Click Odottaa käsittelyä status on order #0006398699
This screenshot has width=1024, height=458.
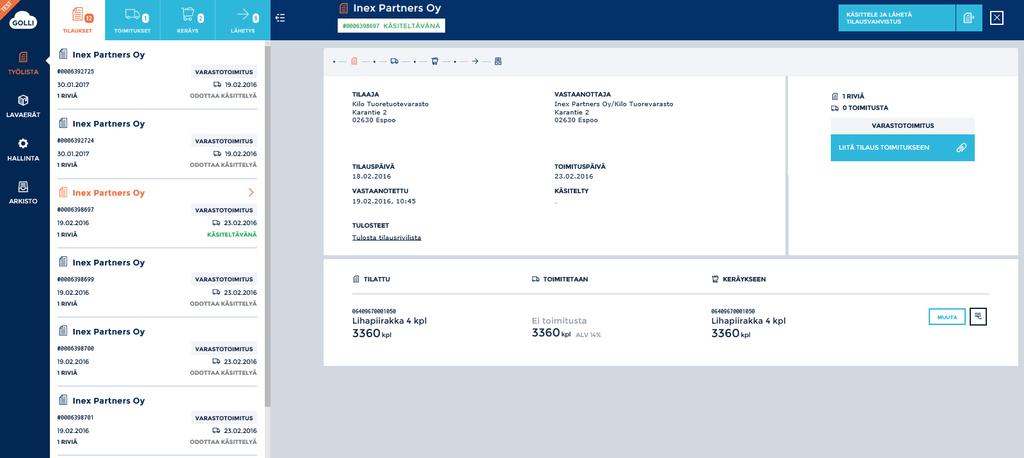click(223, 304)
